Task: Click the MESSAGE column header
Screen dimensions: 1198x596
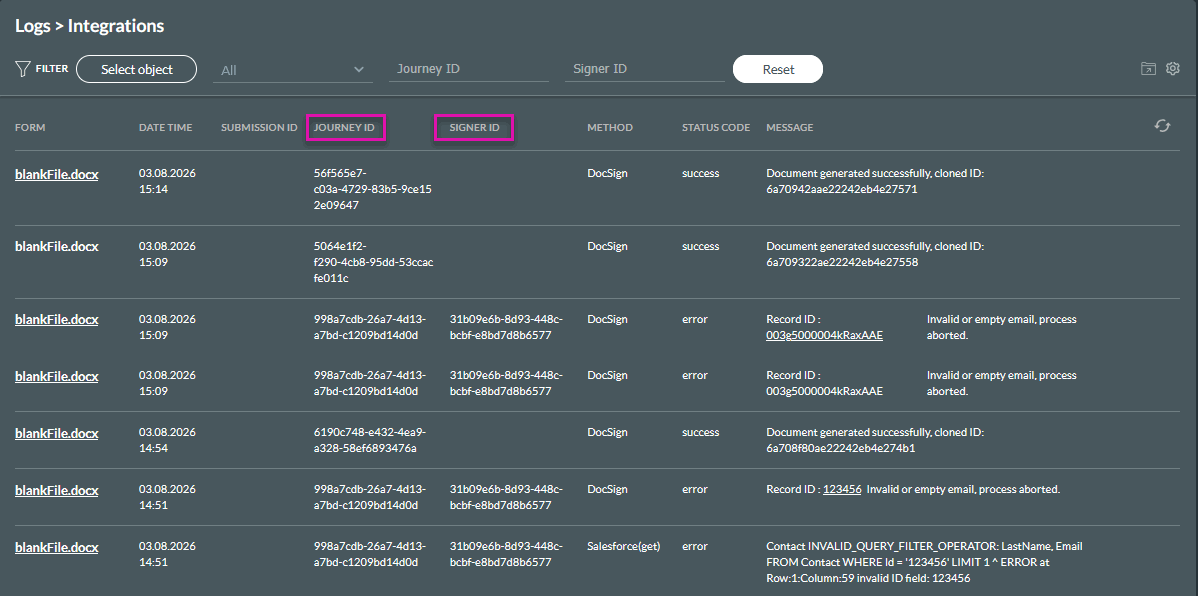Action: (789, 128)
